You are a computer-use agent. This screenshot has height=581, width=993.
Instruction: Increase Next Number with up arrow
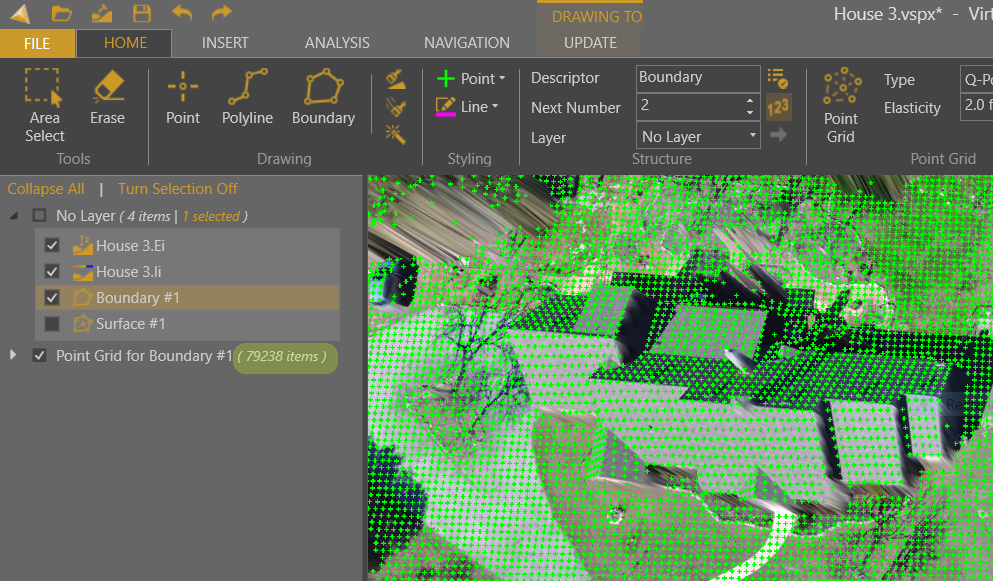coord(750,100)
